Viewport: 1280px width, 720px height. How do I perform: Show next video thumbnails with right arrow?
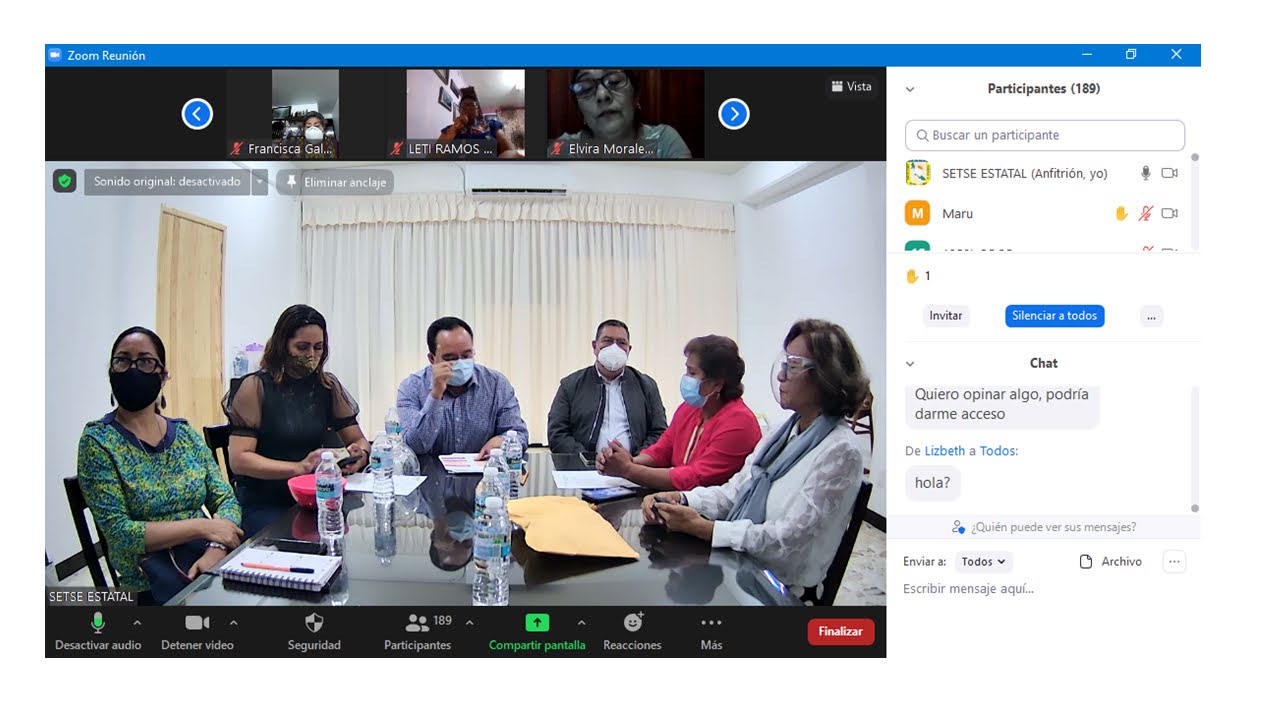(734, 114)
